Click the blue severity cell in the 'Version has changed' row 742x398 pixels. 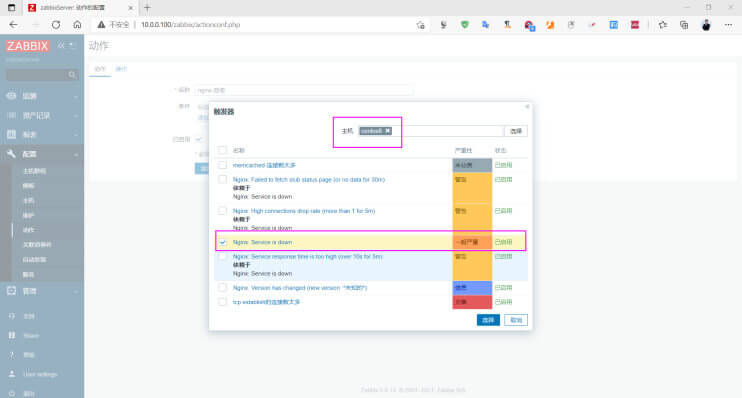(472, 288)
